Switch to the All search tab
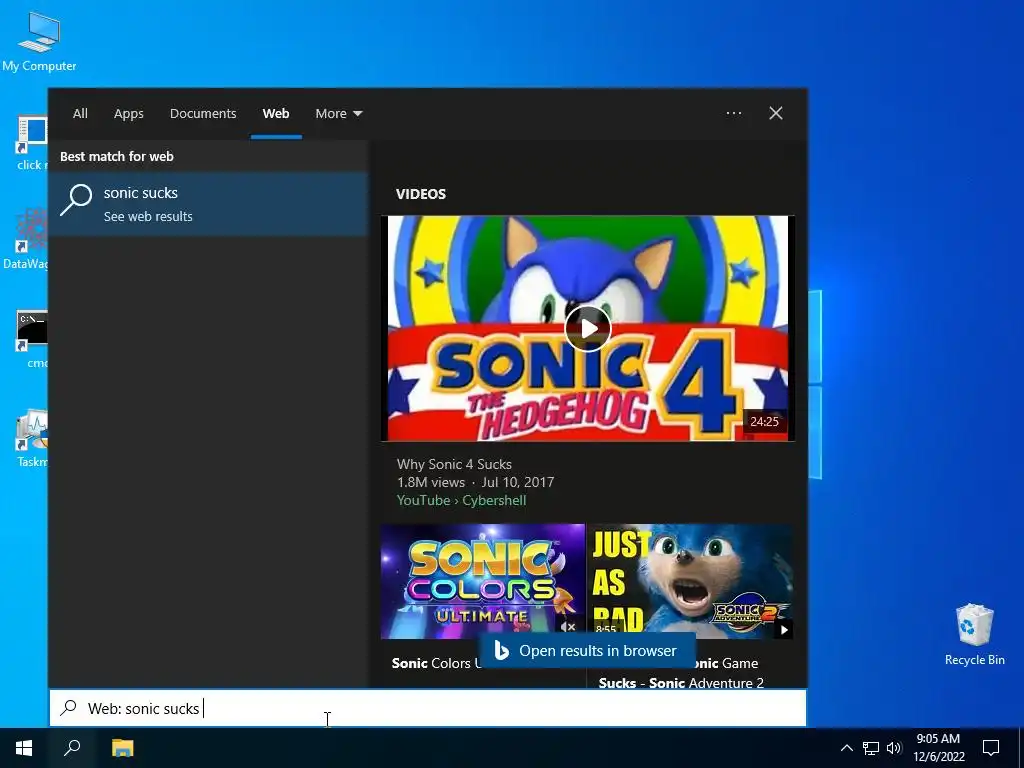This screenshot has width=1024, height=768. click(80, 114)
